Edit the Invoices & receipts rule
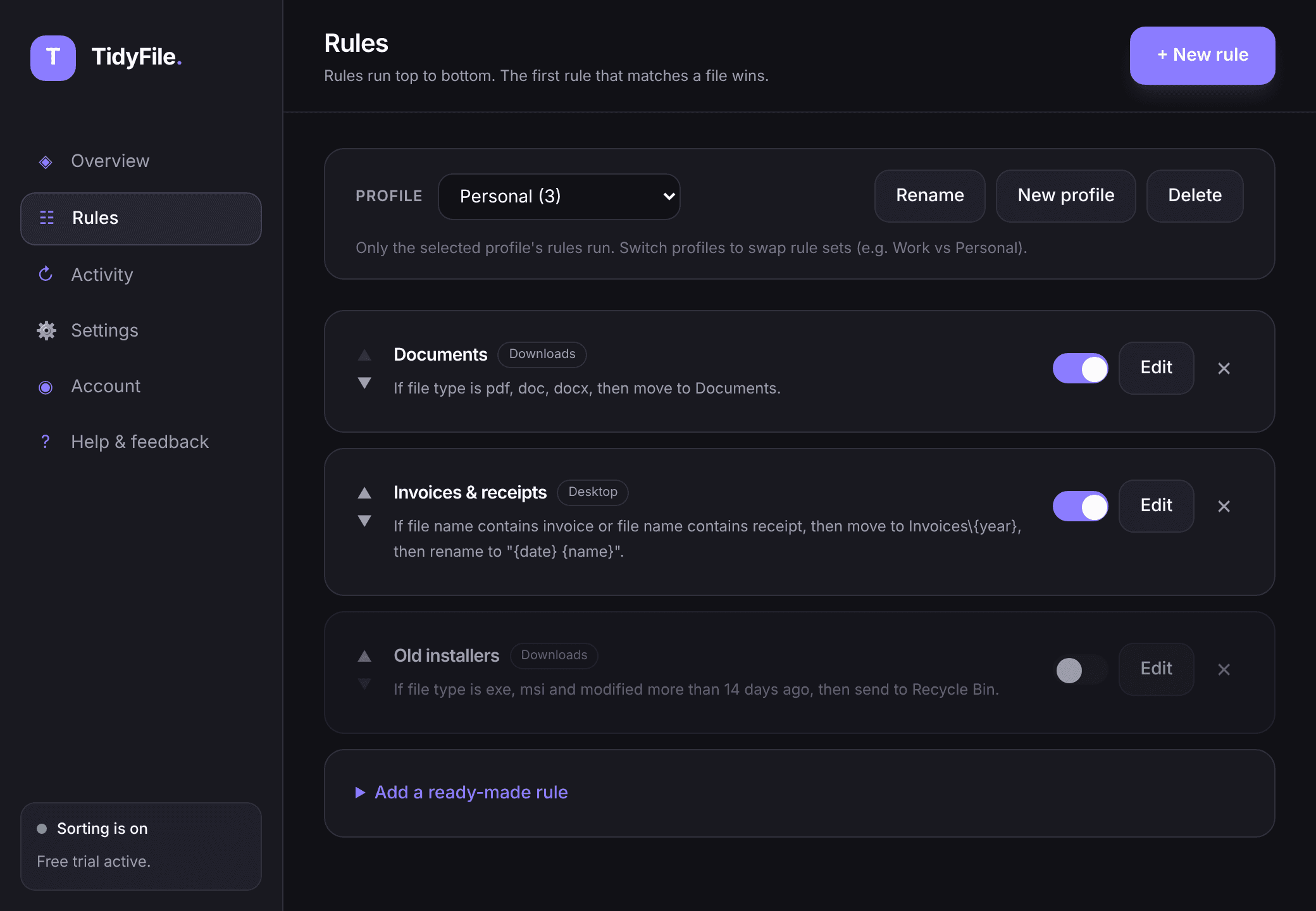This screenshot has width=1316, height=911. [1157, 505]
